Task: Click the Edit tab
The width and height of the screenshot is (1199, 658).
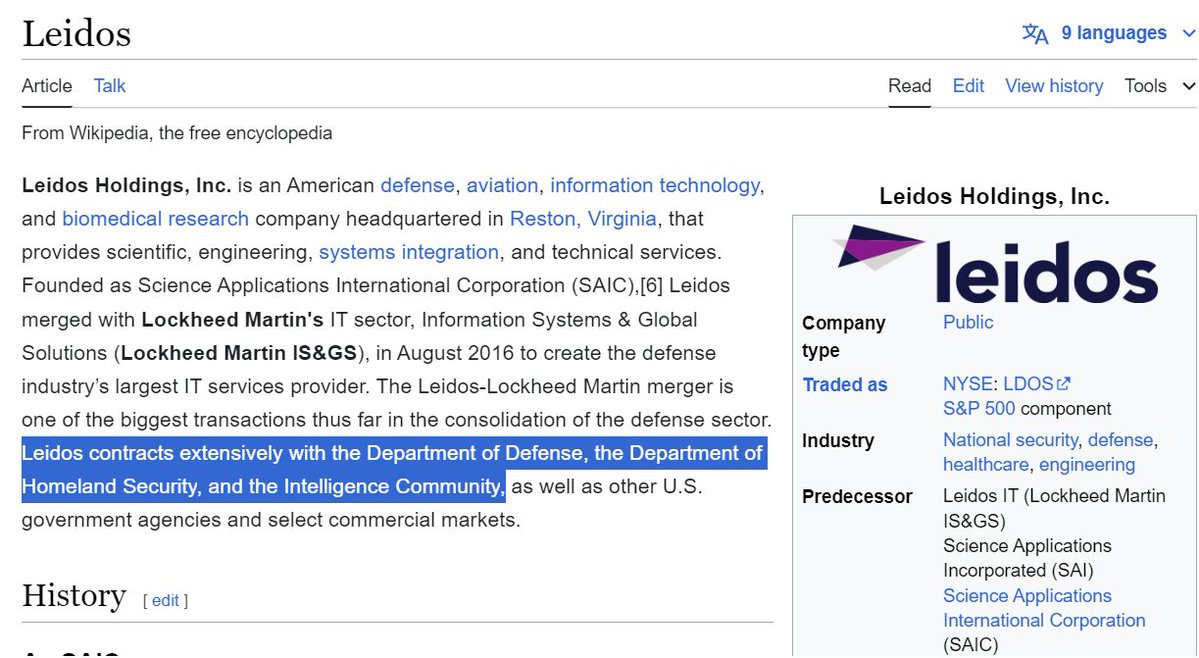Action: pos(968,86)
